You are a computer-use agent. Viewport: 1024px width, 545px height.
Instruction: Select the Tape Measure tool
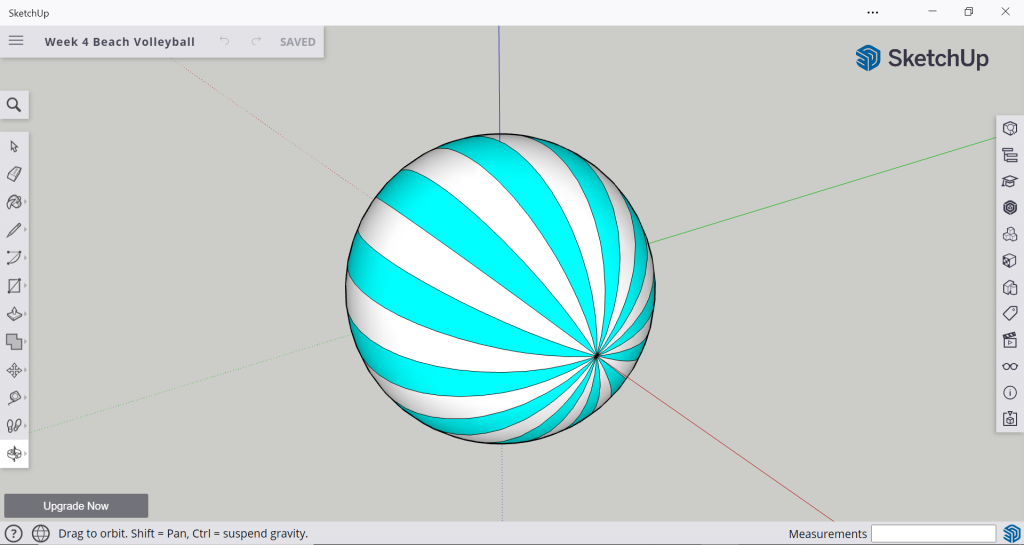pyautogui.click(x=14, y=397)
